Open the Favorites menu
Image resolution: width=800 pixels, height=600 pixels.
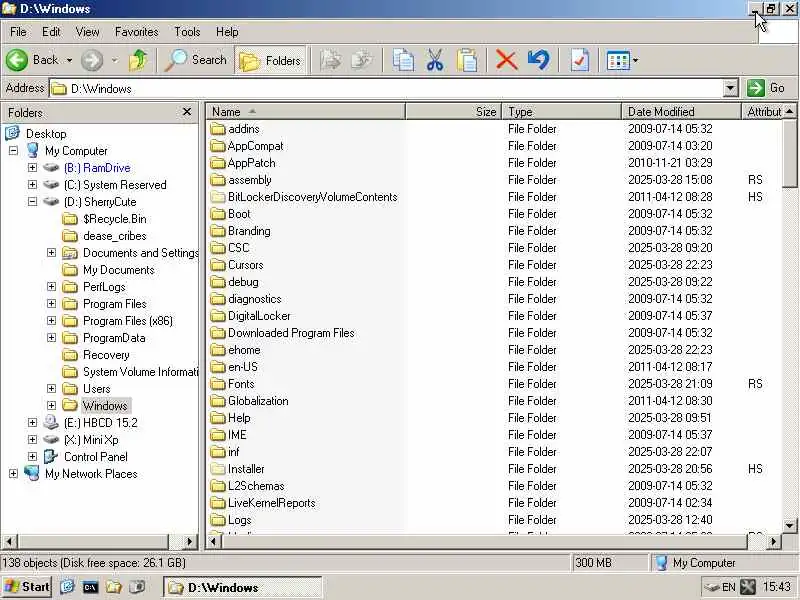point(136,32)
